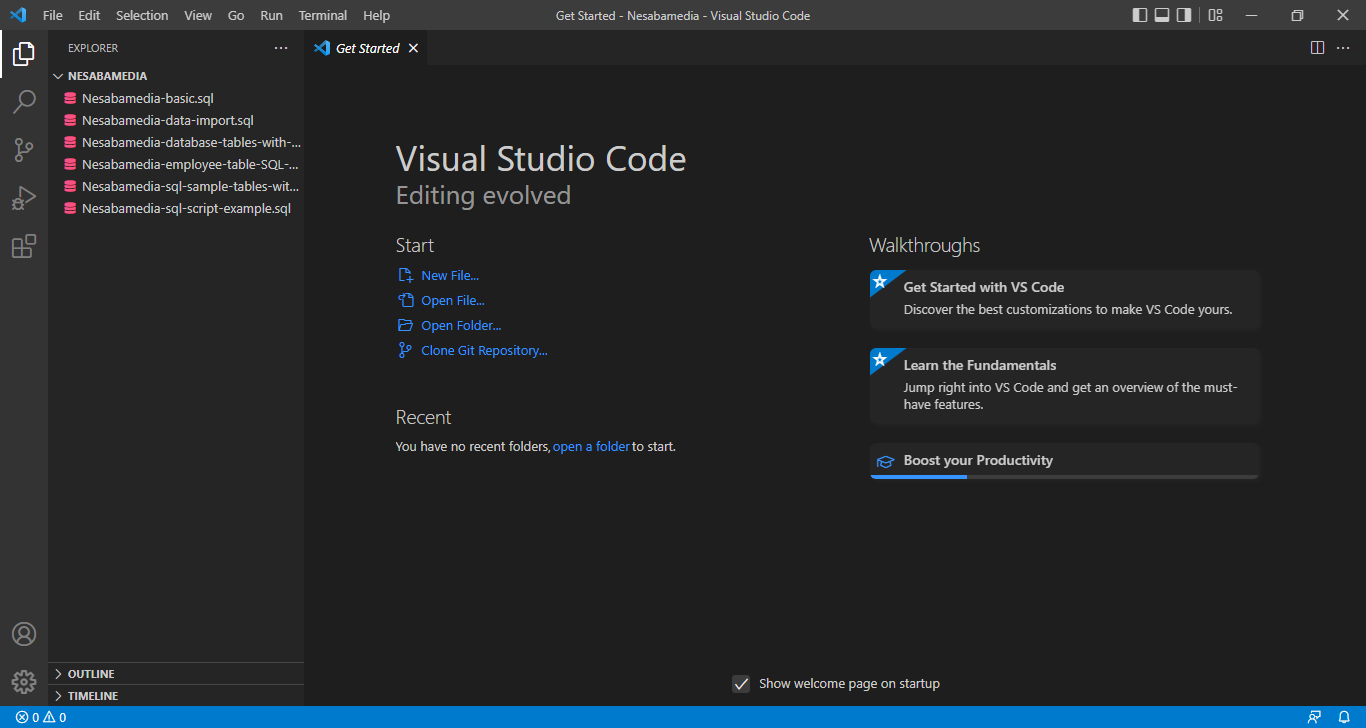
Task: Open the Terminal menu
Action: (322, 15)
